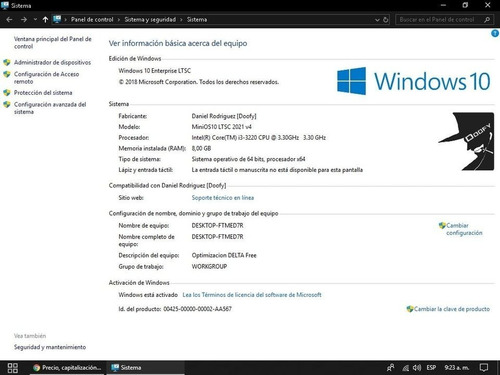This screenshot has width=500, height=375.
Task: Click shield icon beside 'Configuración de Acceso remoto'
Action: click(x=7, y=74)
